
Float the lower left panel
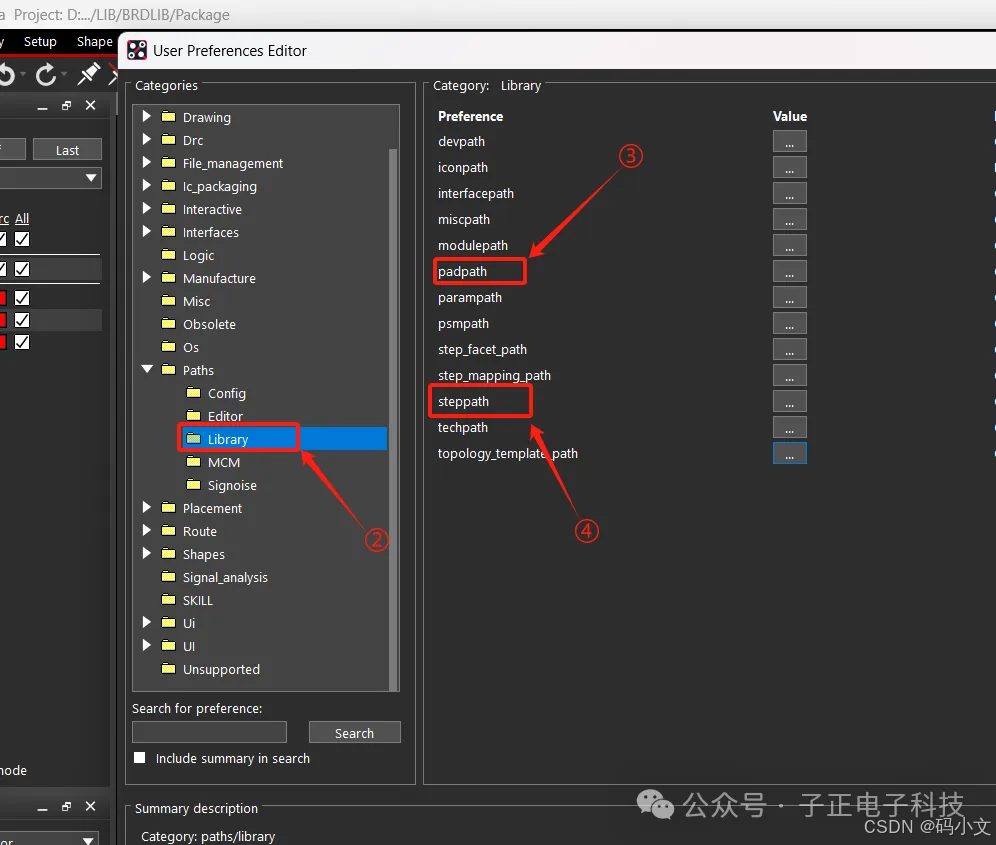[66, 806]
